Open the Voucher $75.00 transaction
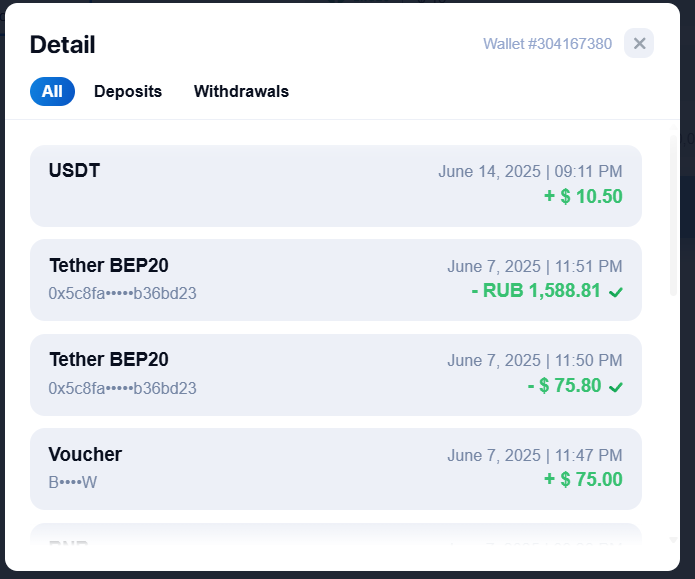Screen dimensions: 695x579 (x=336, y=469)
